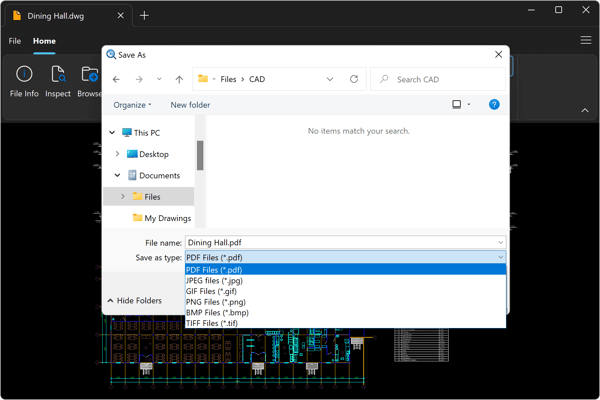Screen dimensions: 600x400
Task: Expand the Desktop tree node
Action: (x=117, y=154)
